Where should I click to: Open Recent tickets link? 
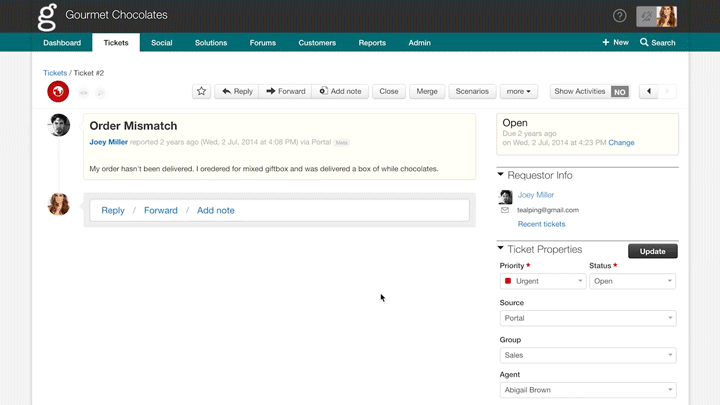[541, 224]
